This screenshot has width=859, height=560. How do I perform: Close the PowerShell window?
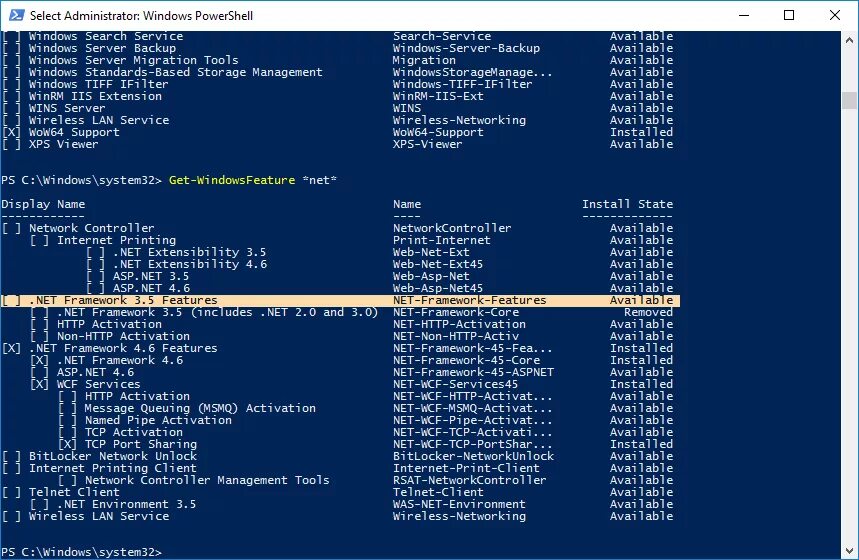coord(834,15)
